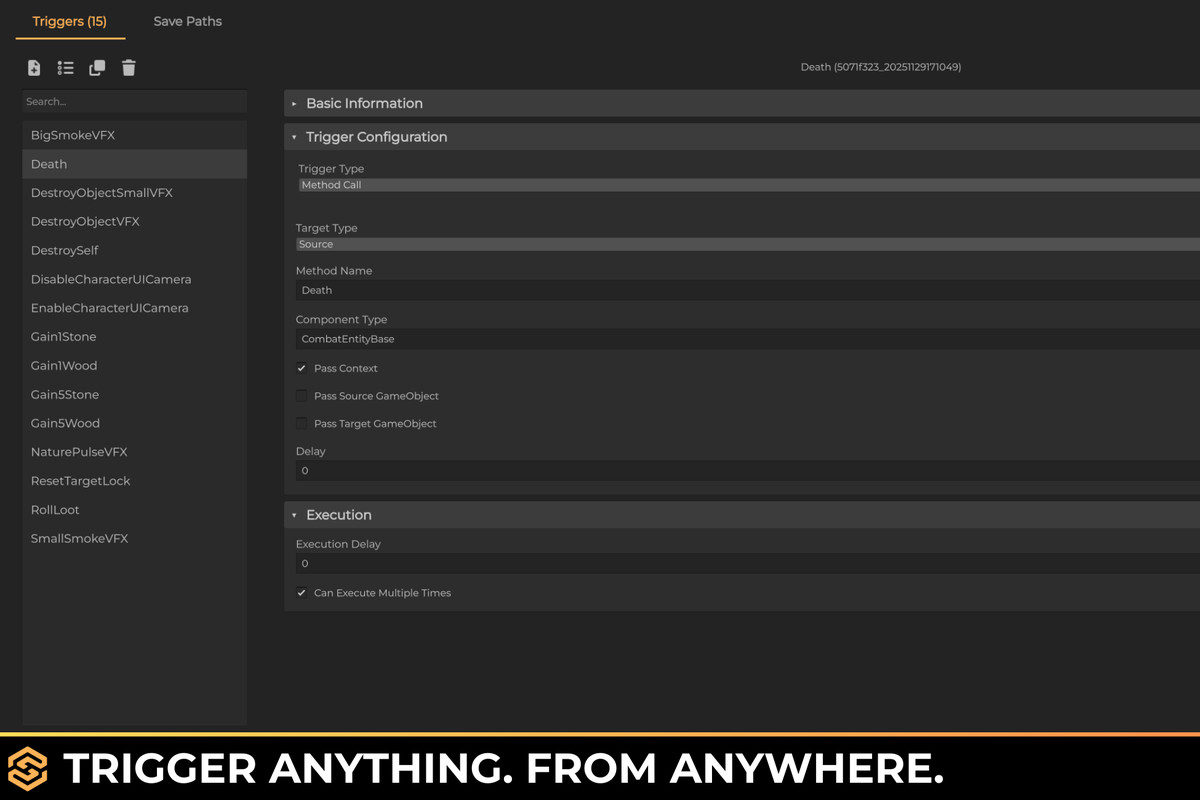Screen dimensions: 1200x800
Task: Switch to the Save Paths tab
Action: [188, 21]
